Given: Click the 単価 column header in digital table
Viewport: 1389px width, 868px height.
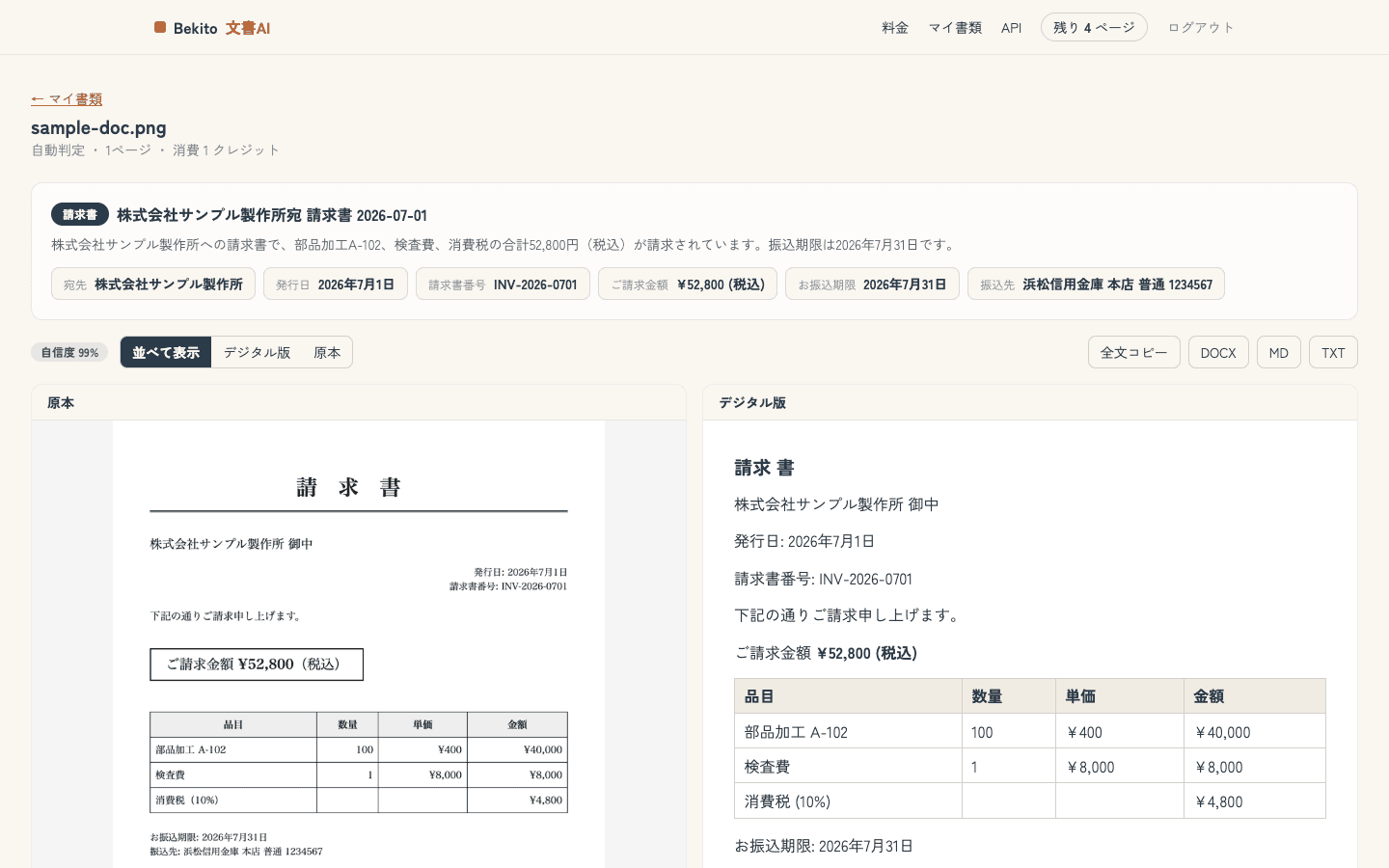Looking at the screenshot, I should coord(1119,695).
